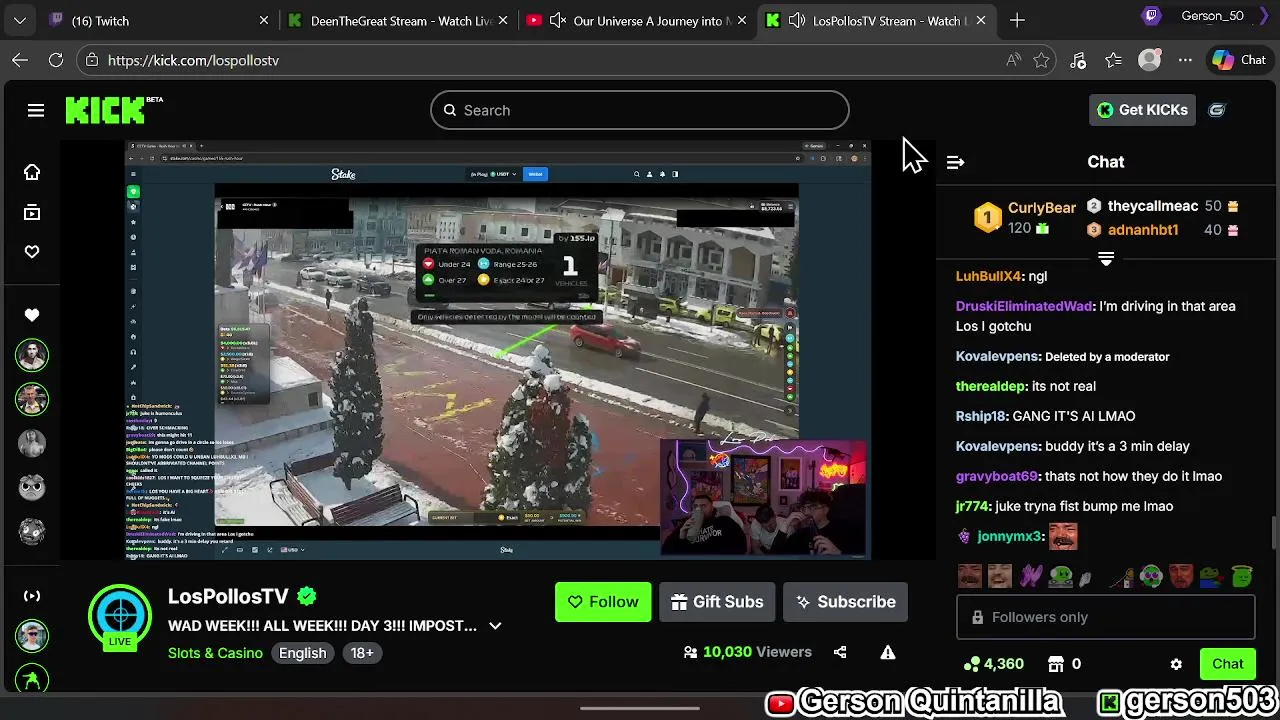Follow LosPollosTV channel

pos(603,602)
